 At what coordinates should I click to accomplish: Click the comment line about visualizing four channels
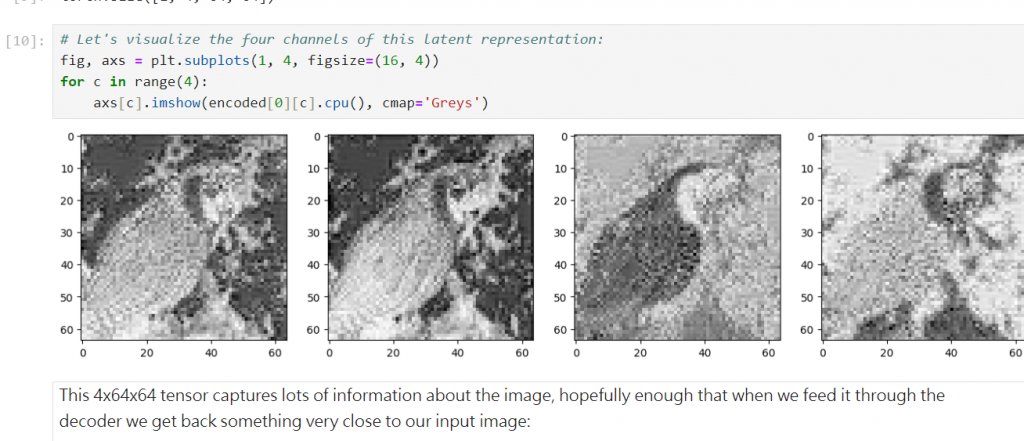[332, 40]
